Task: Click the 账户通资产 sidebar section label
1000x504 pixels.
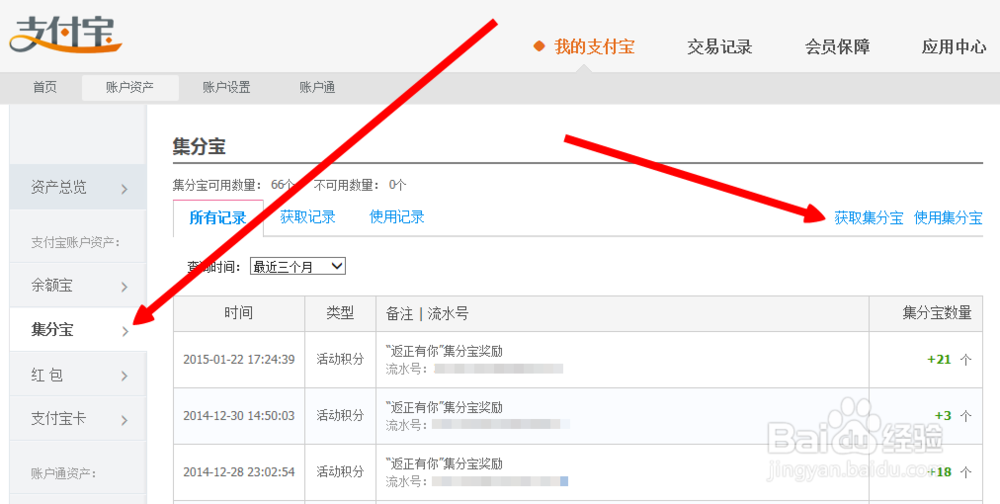Action: [63, 473]
